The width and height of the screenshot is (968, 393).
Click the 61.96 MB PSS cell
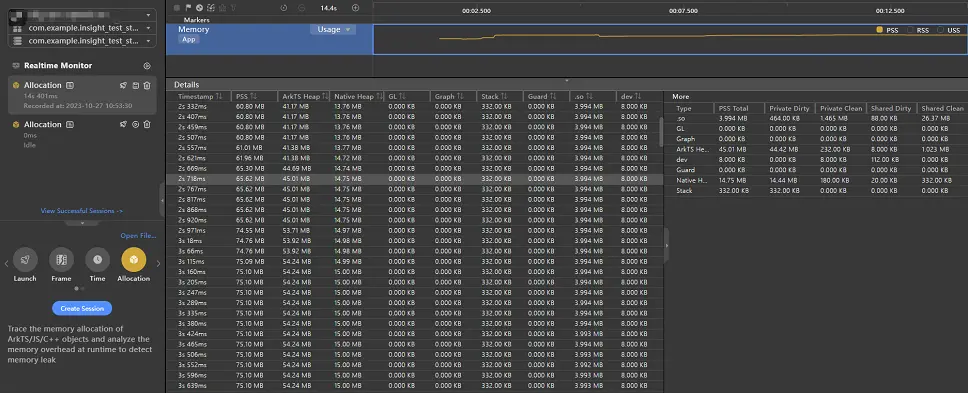click(x=250, y=158)
